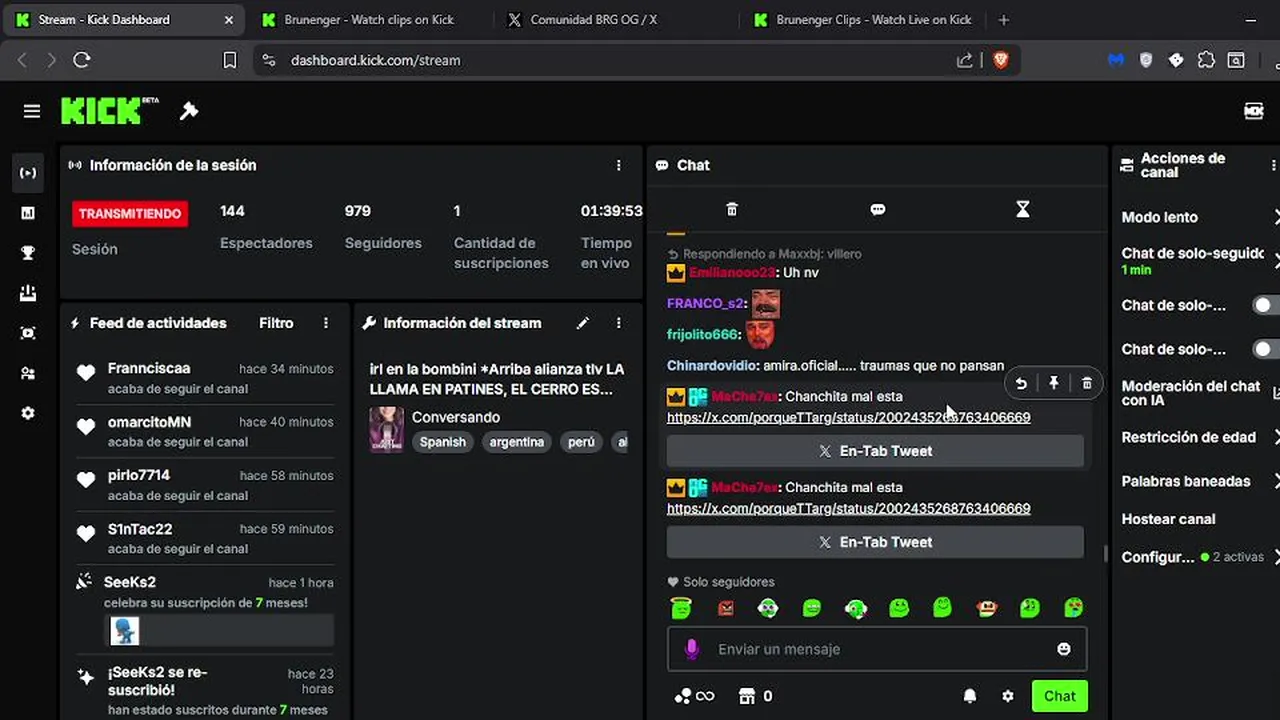Click the chat panel scrollbar
Screen dimensions: 1280x720
1104,553
